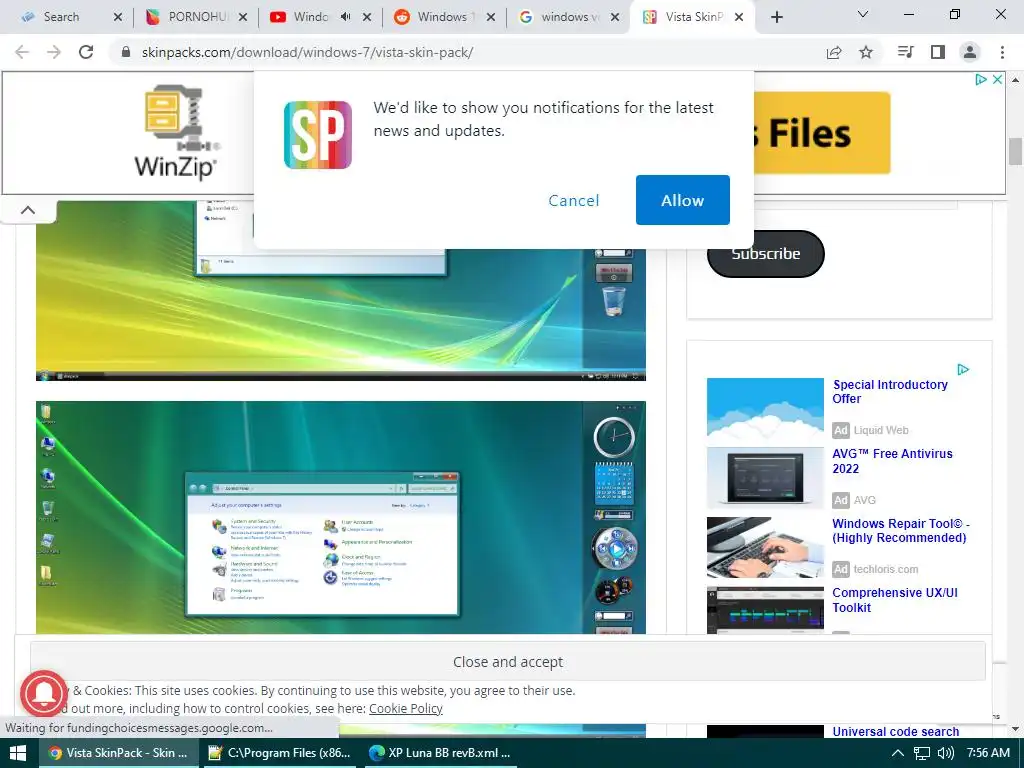This screenshot has width=1024, height=768.
Task: Open the Windows Start button
Action: pyautogui.click(x=18, y=753)
